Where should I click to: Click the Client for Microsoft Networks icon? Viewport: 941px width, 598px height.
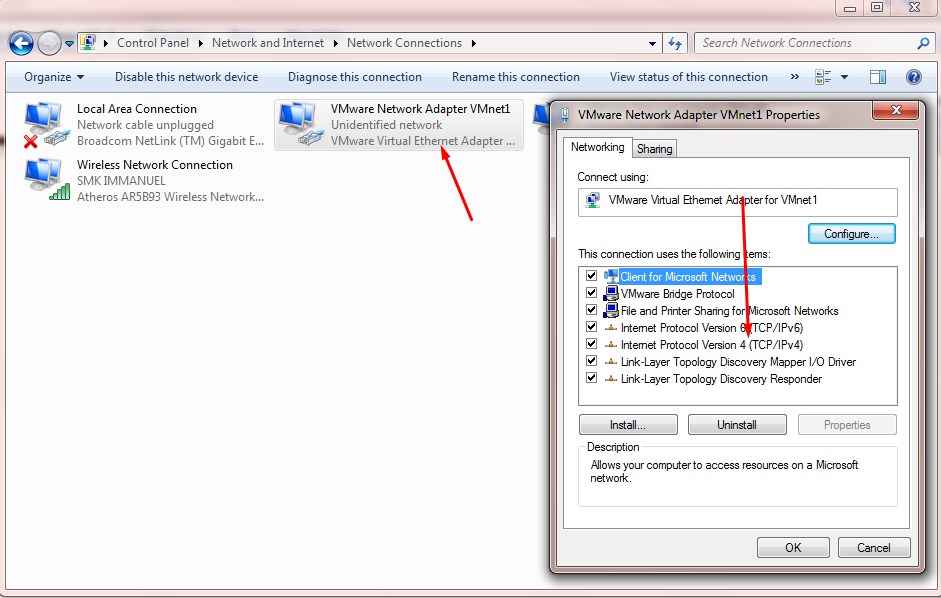pos(611,276)
